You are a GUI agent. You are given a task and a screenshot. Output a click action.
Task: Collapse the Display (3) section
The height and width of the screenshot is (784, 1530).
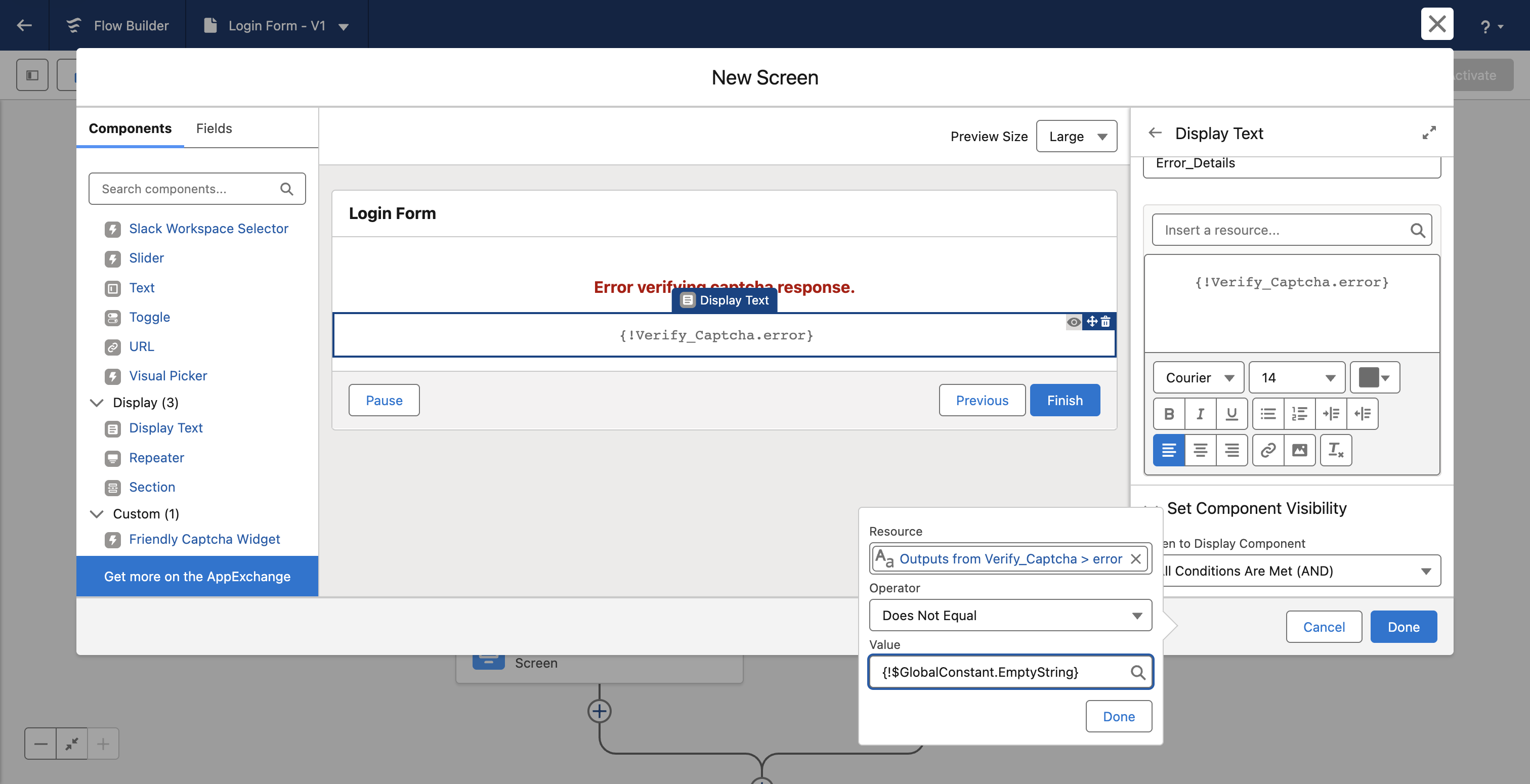[97, 403]
